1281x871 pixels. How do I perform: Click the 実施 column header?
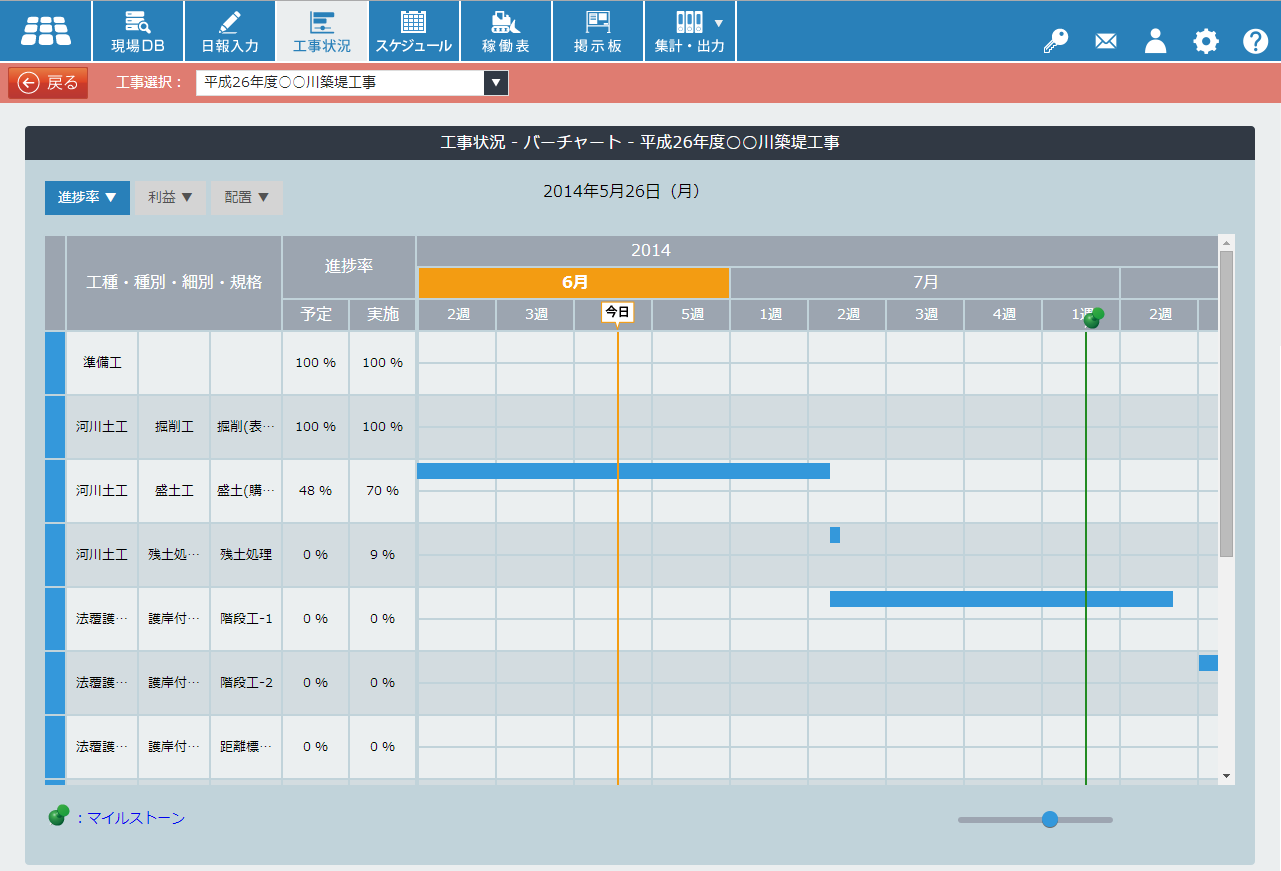(382, 314)
